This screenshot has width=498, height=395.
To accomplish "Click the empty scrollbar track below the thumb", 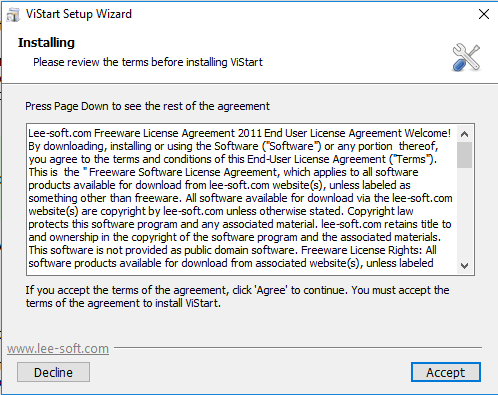I will [x=464, y=213].
